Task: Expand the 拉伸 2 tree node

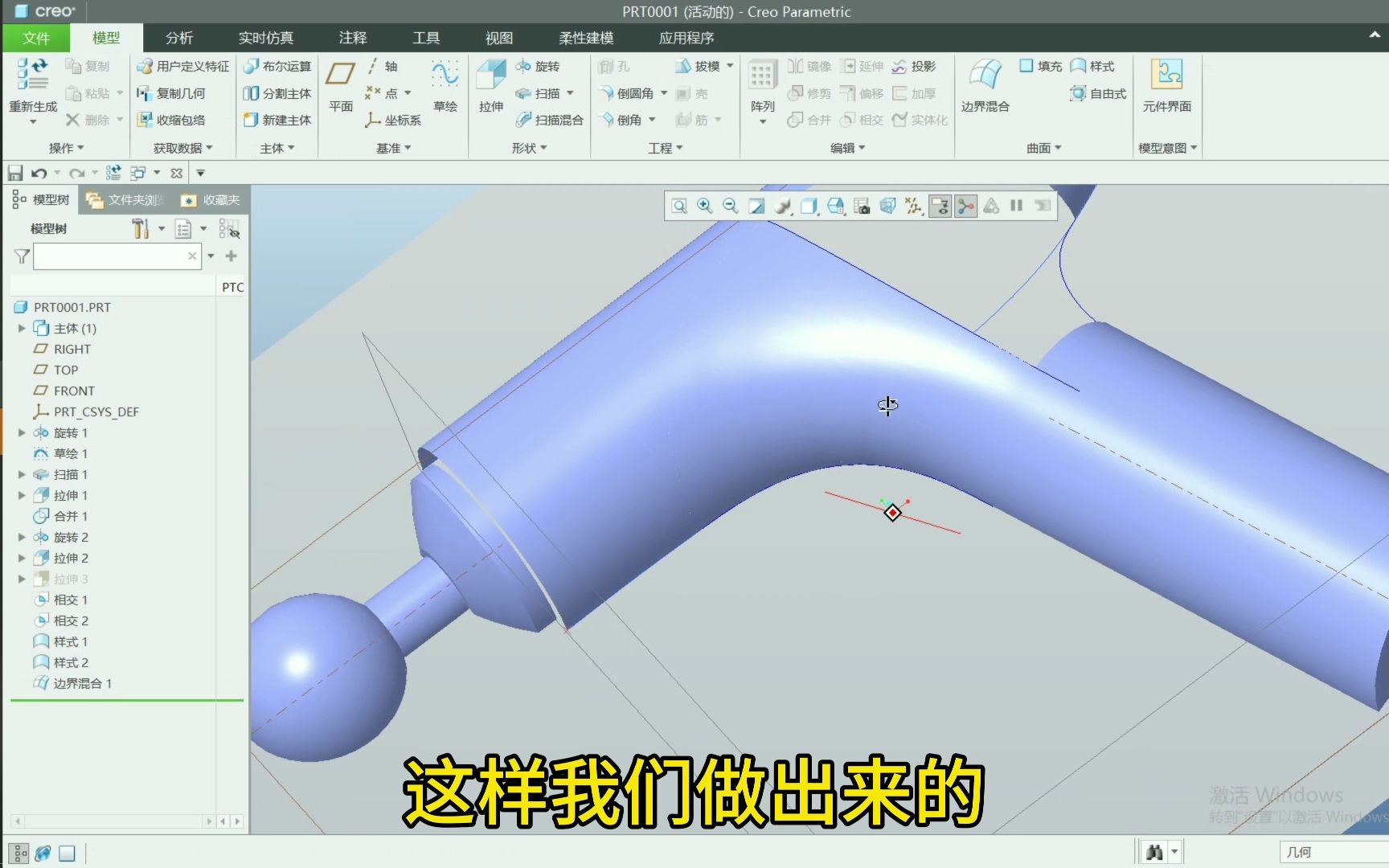Action: (x=22, y=558)
